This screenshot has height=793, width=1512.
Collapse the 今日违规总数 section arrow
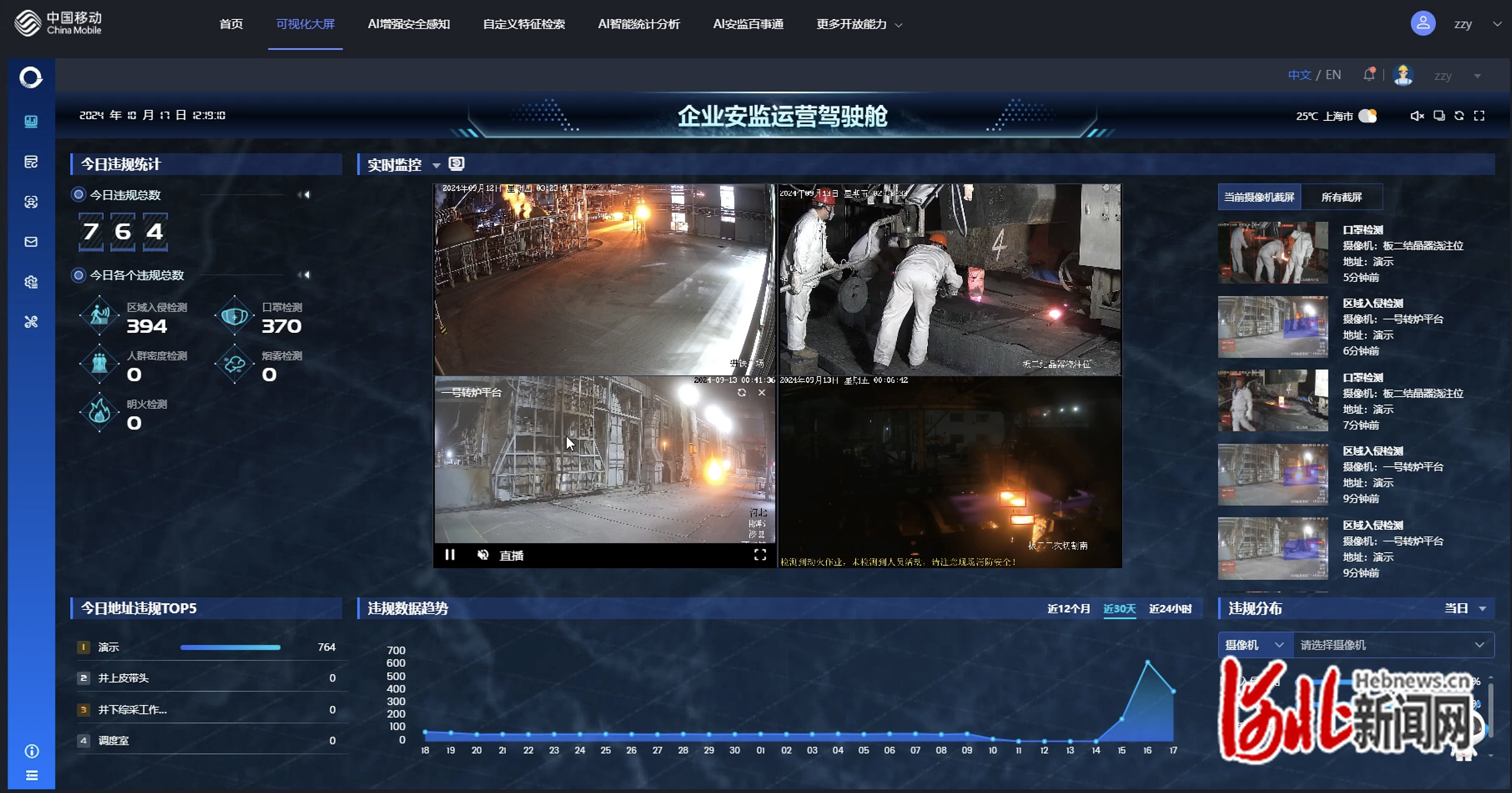pyautogui.click(x=304, y=194)
